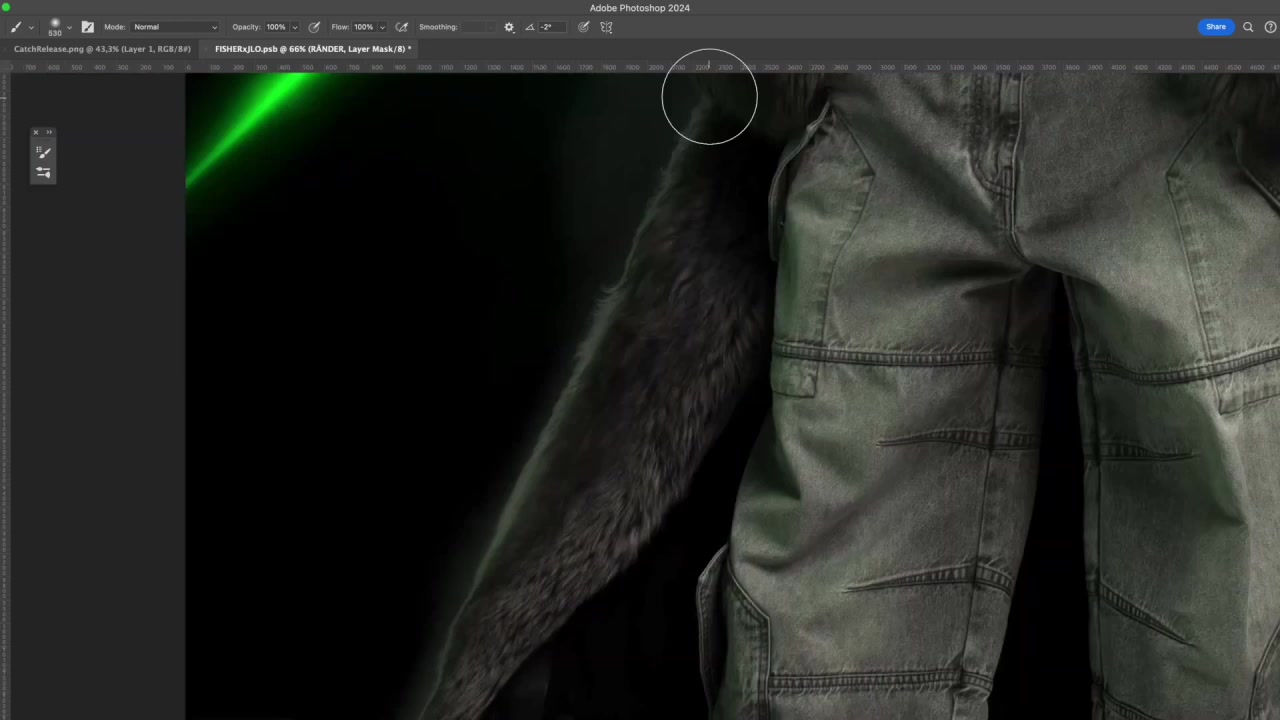Click the brush angle icon
Screen dimensions: 1280x720
(530, 27)
